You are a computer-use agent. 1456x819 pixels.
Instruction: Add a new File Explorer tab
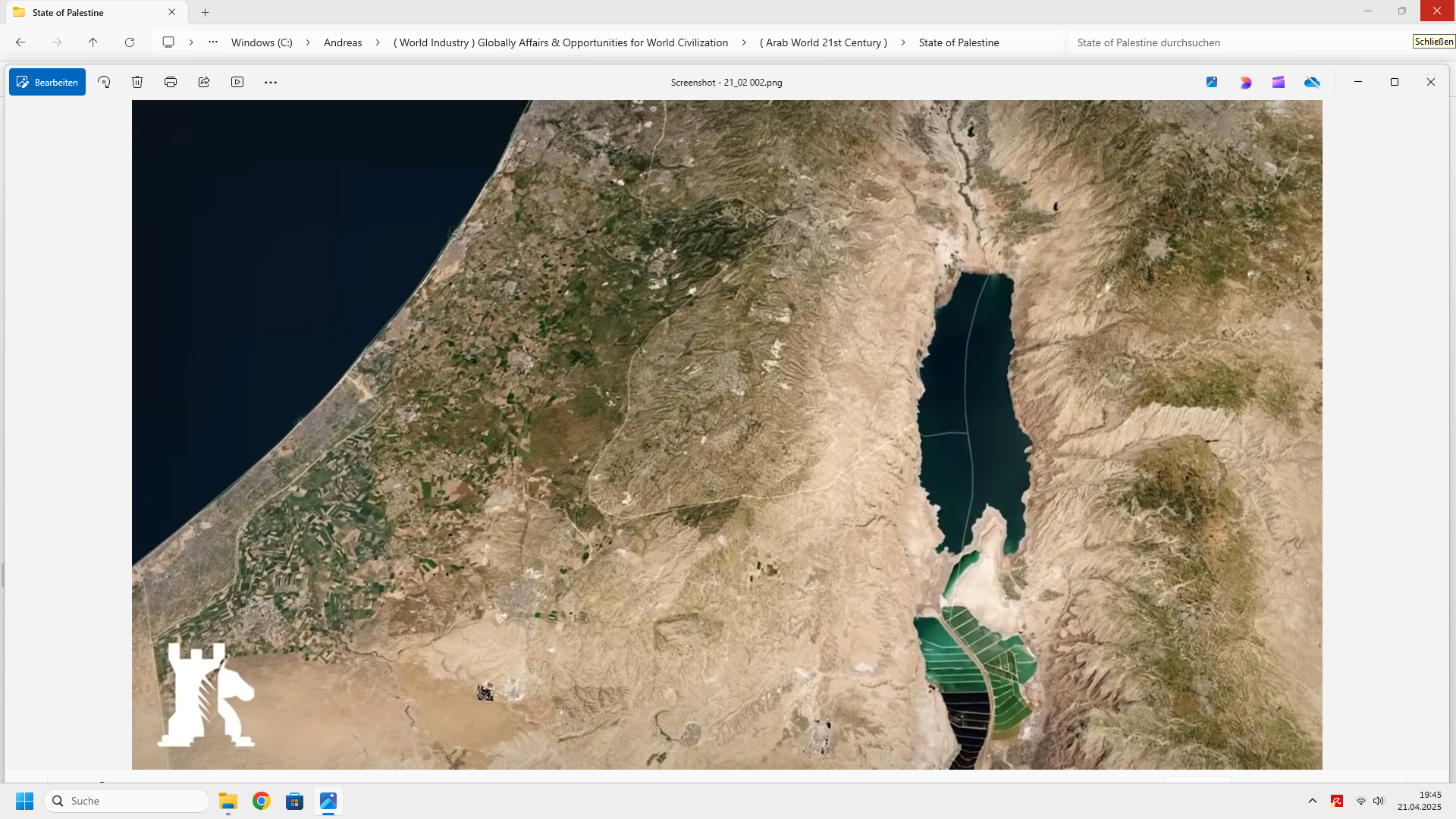pyautogui.click(x=205, y=12)
